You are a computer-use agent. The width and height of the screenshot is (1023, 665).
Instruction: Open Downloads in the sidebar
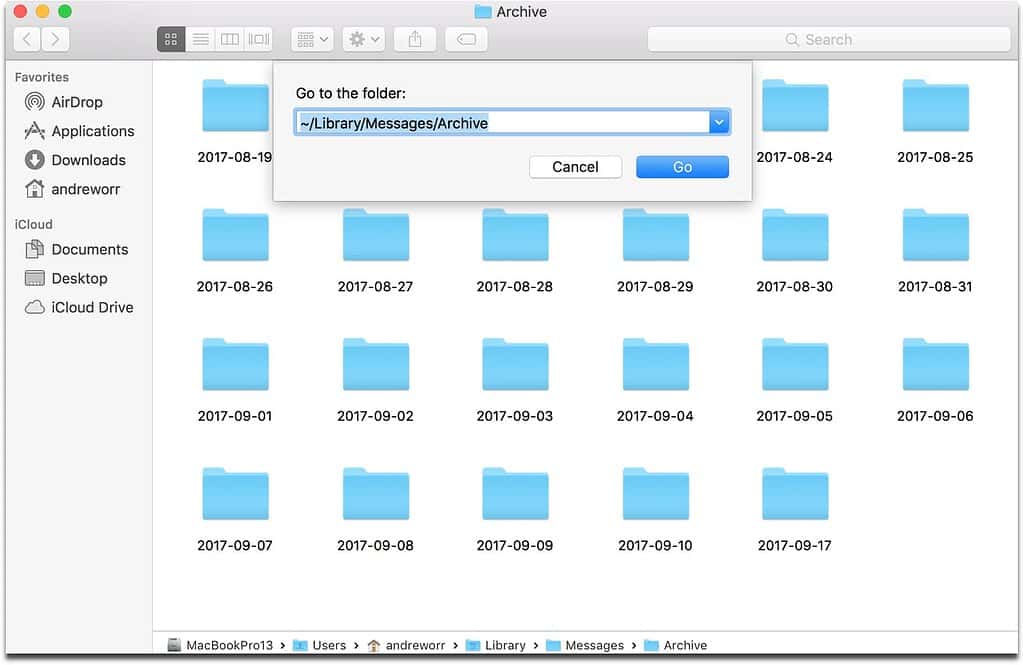point(75,160)
